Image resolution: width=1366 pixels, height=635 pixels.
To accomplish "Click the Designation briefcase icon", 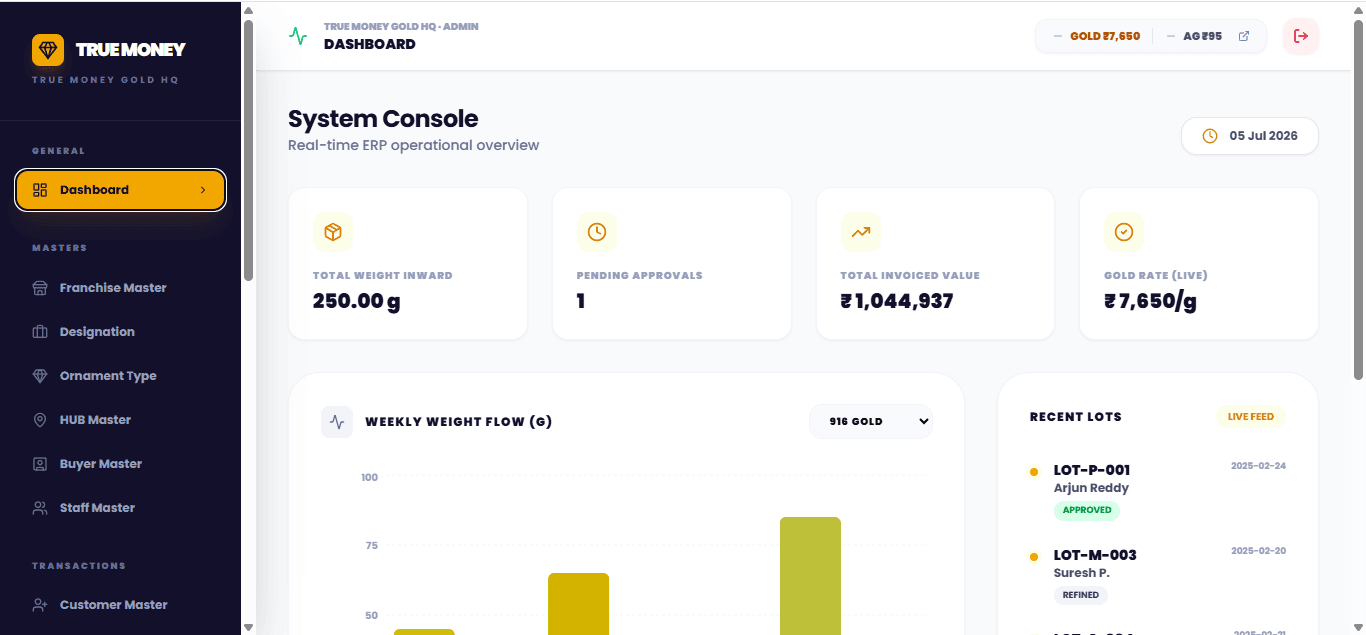I will (40, 332).
